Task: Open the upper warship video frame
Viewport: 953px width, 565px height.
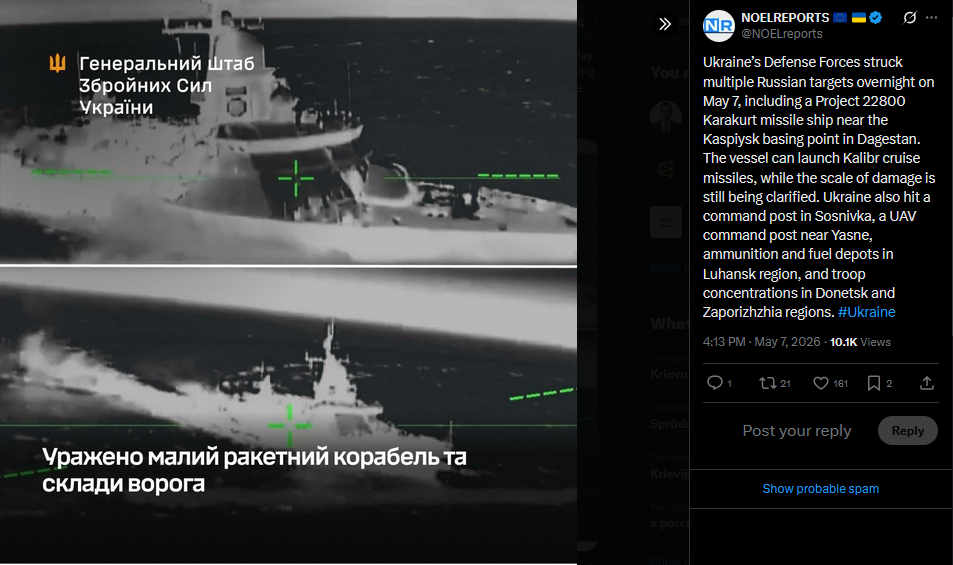Action: [288, 132]
